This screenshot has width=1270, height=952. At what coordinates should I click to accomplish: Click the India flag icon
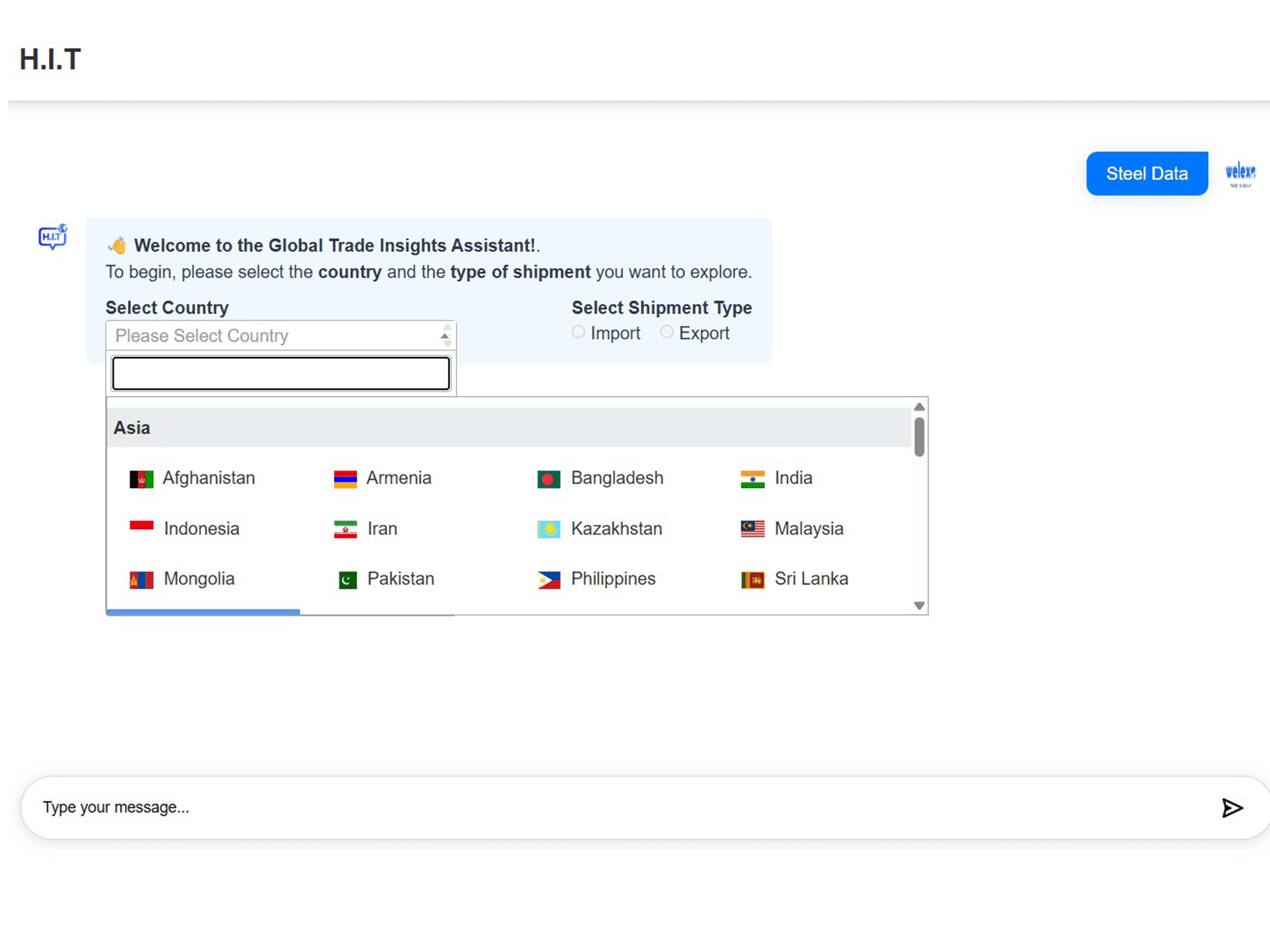752,478
